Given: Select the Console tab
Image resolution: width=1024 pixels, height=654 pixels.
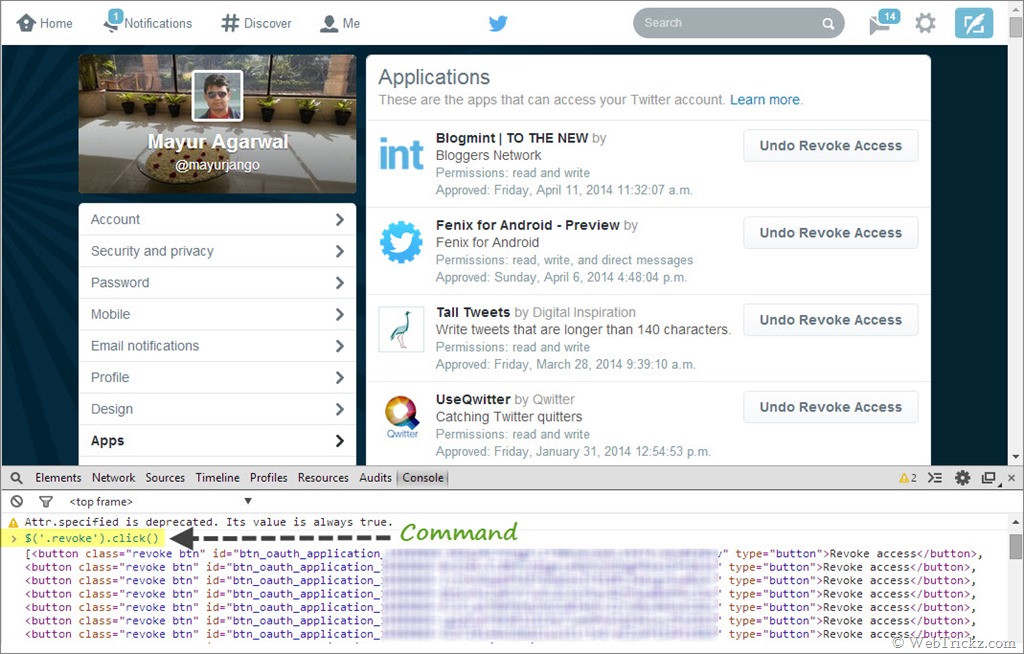Looking at the screenshot, I should (x=423, y=478).
